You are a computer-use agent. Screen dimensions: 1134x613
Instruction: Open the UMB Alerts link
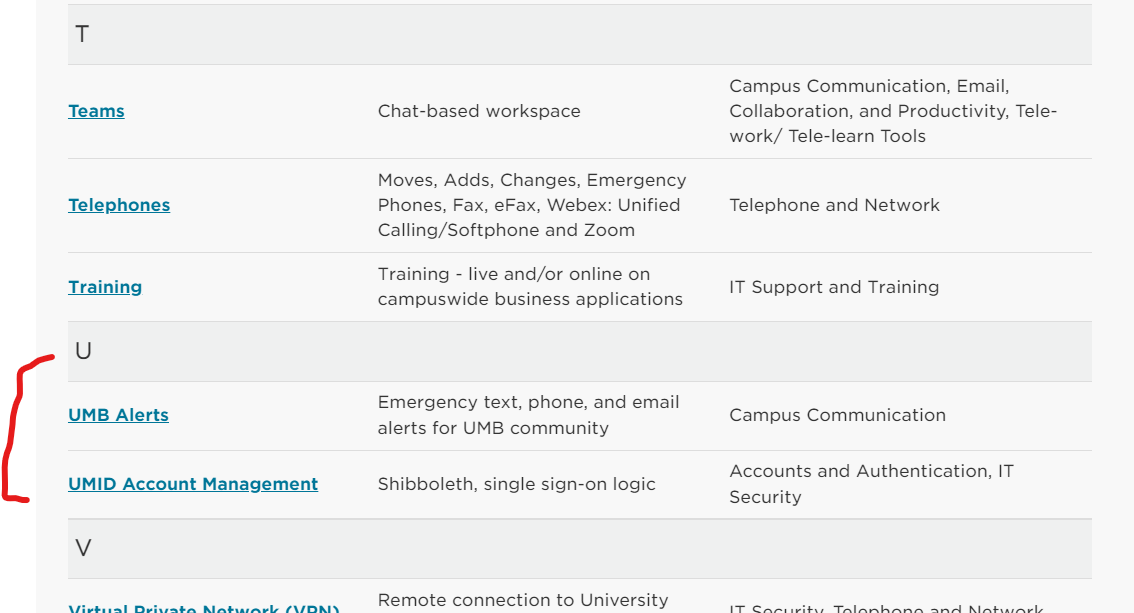point(118,415)
